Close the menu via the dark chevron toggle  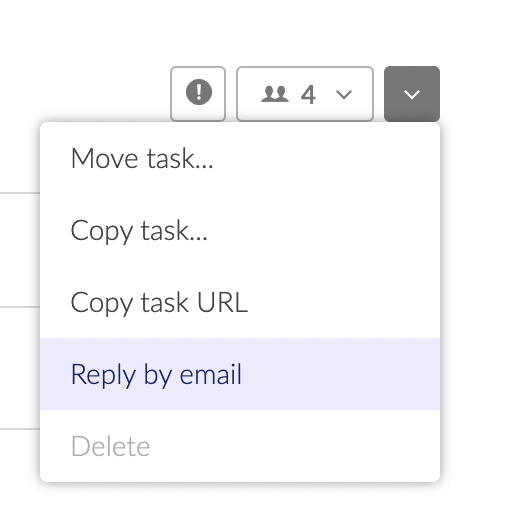tap(412, 94)
